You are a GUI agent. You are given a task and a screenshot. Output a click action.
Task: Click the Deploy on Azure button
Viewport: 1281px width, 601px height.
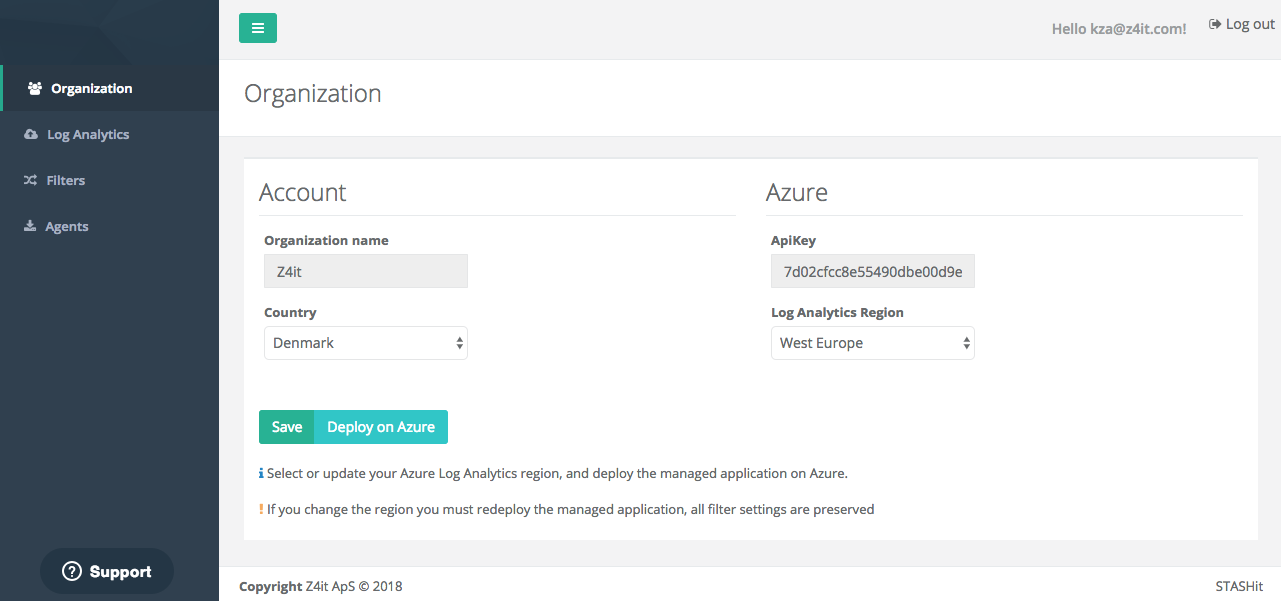(x=381, y=427)
